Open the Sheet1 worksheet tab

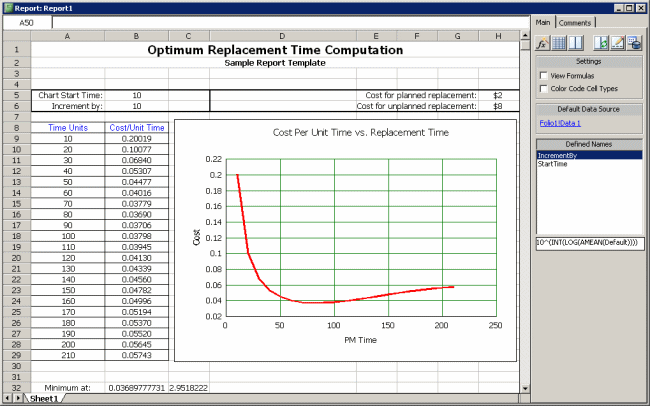point(42,398)
